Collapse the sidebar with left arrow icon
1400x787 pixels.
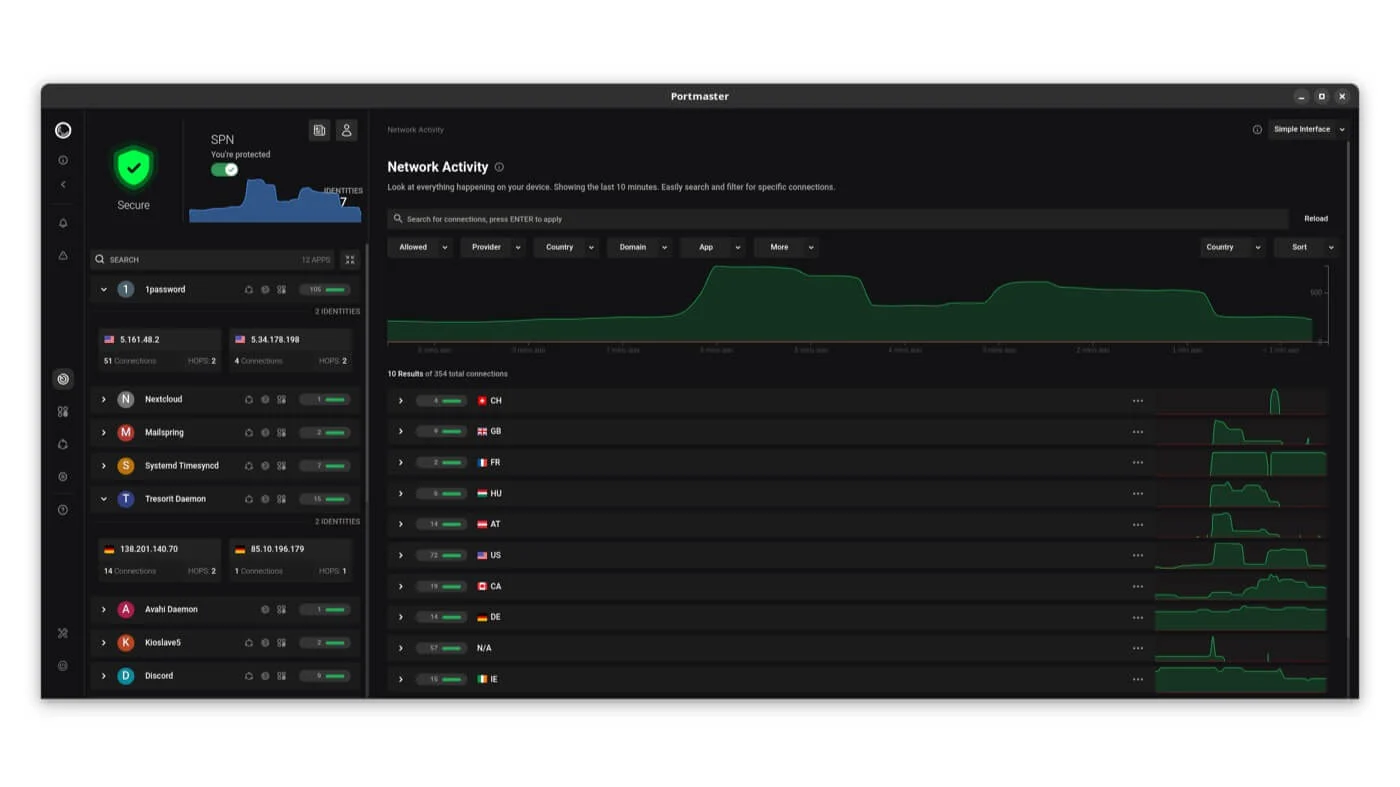(x=63, y=185)
